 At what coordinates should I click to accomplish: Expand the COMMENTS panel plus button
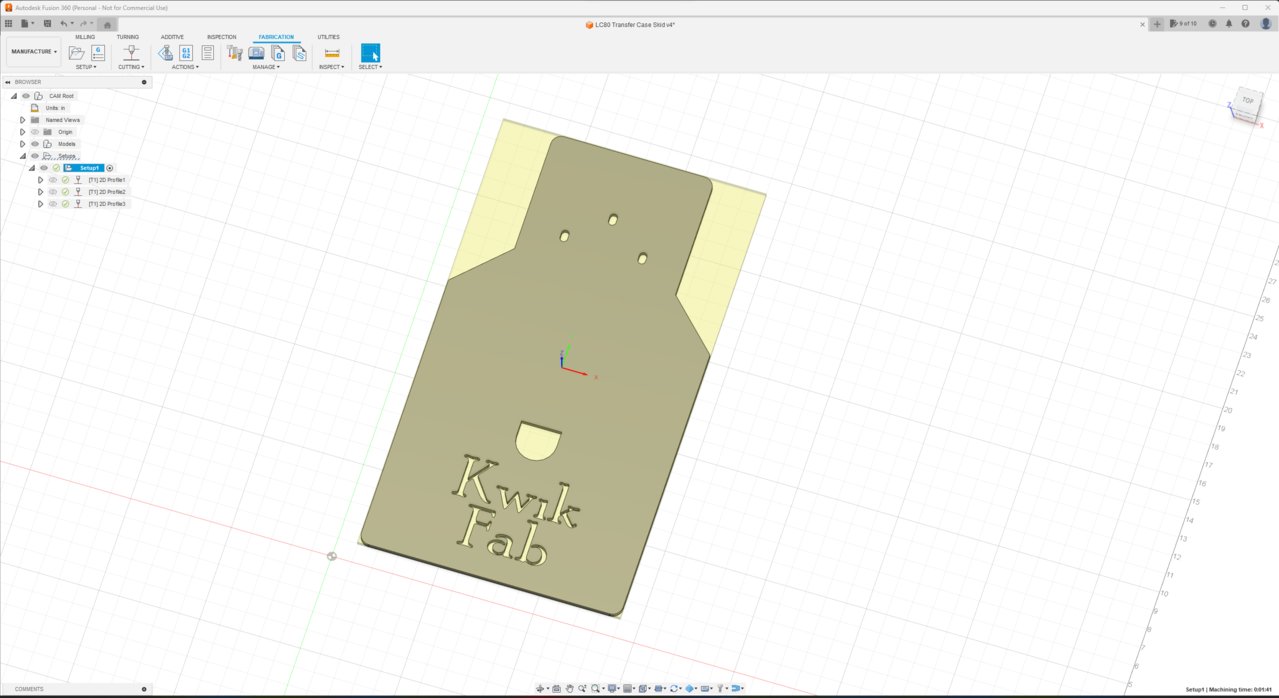144,689
